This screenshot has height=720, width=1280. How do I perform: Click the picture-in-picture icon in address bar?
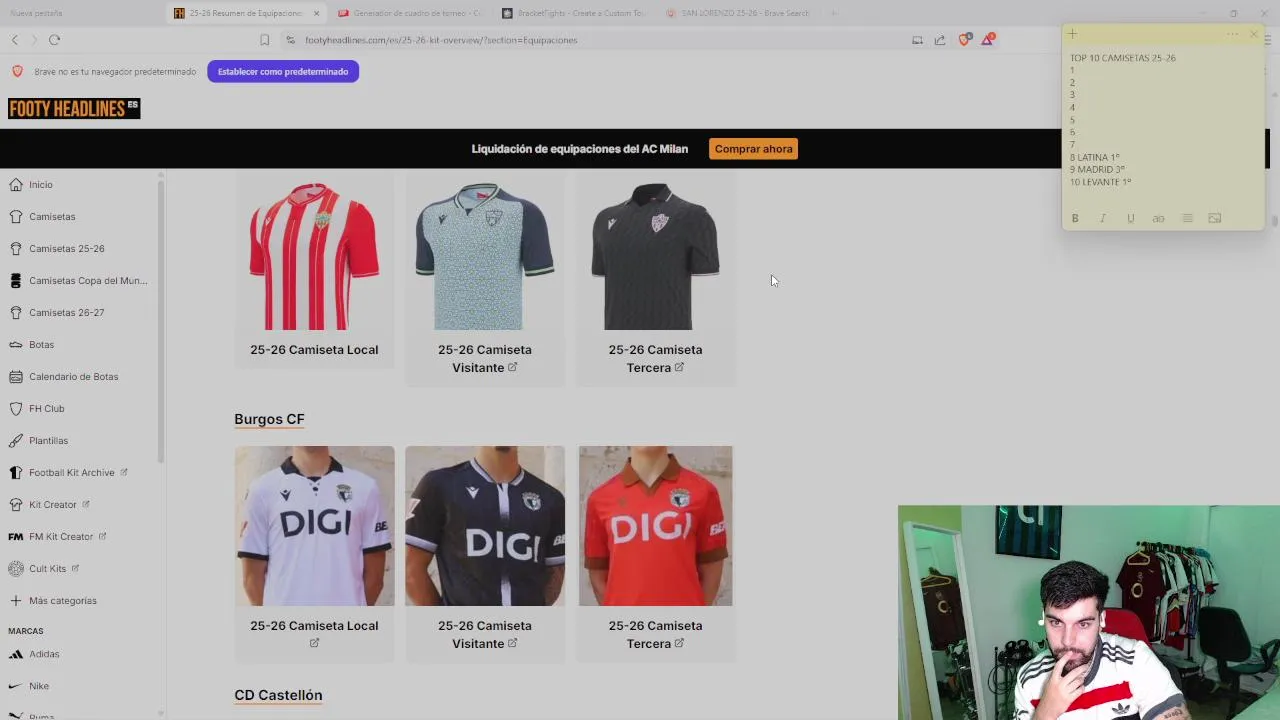click(917, 40)
